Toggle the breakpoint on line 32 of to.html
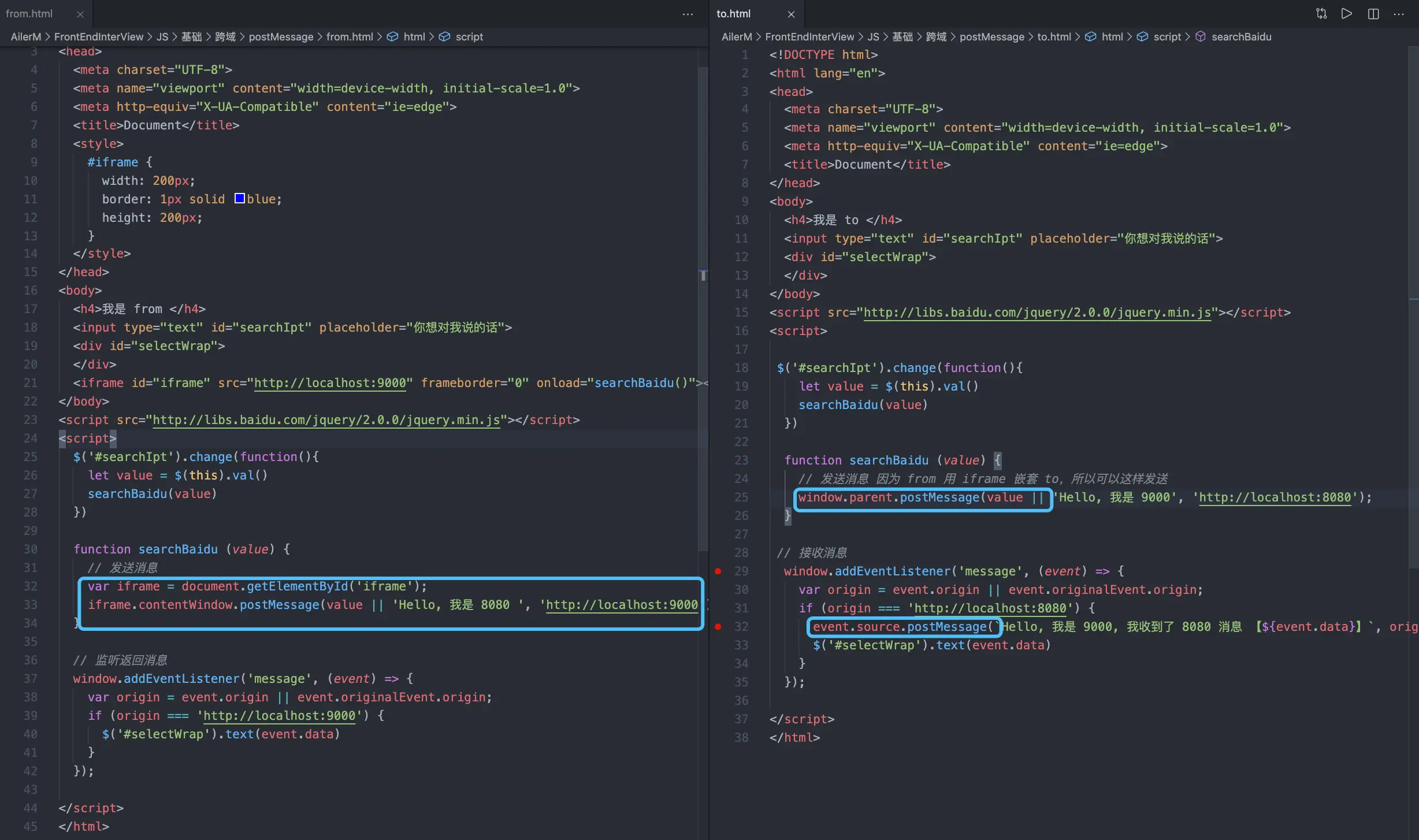Image resolution: width=1419 pixels, height=840 pixels. point(718,626)
